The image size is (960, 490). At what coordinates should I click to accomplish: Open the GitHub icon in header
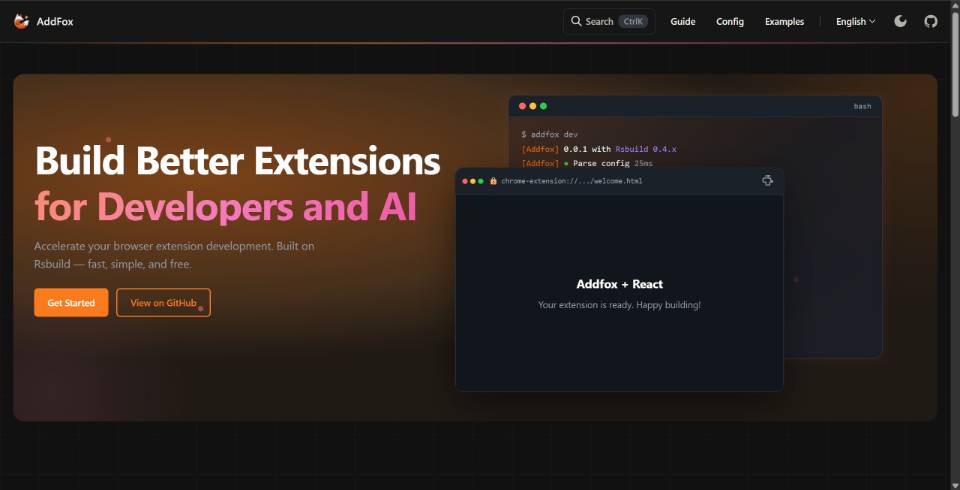point(931,21)
